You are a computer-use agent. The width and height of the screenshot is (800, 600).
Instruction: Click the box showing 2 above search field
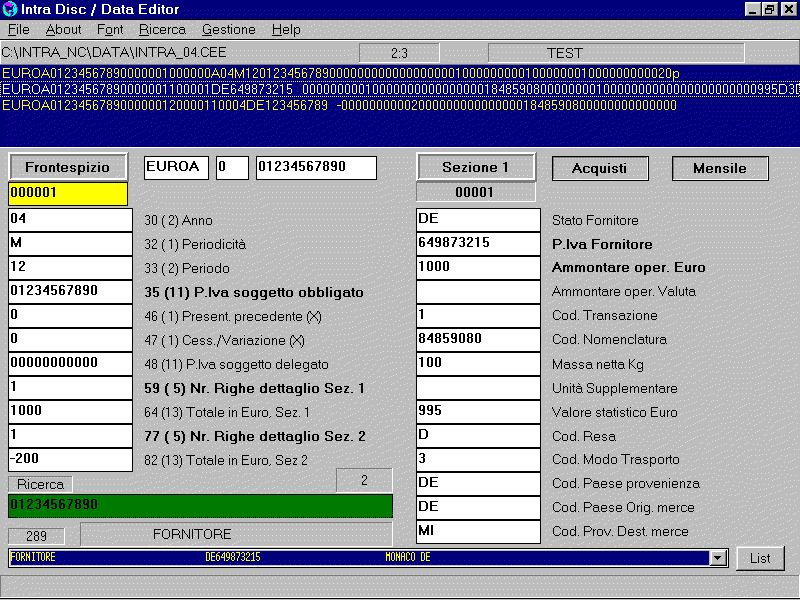tap(364, 480)
